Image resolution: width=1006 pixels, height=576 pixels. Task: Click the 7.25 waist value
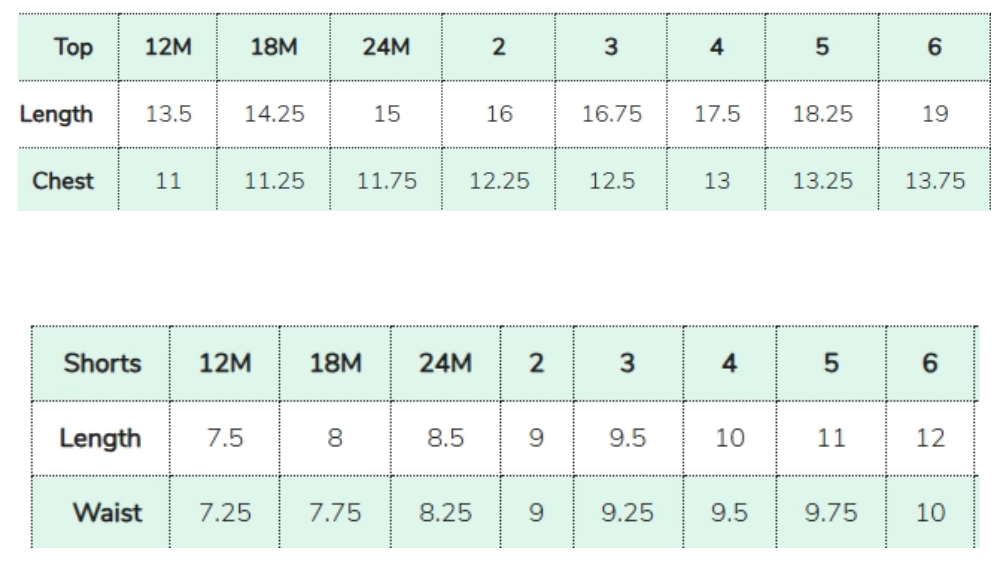[225, 513]
